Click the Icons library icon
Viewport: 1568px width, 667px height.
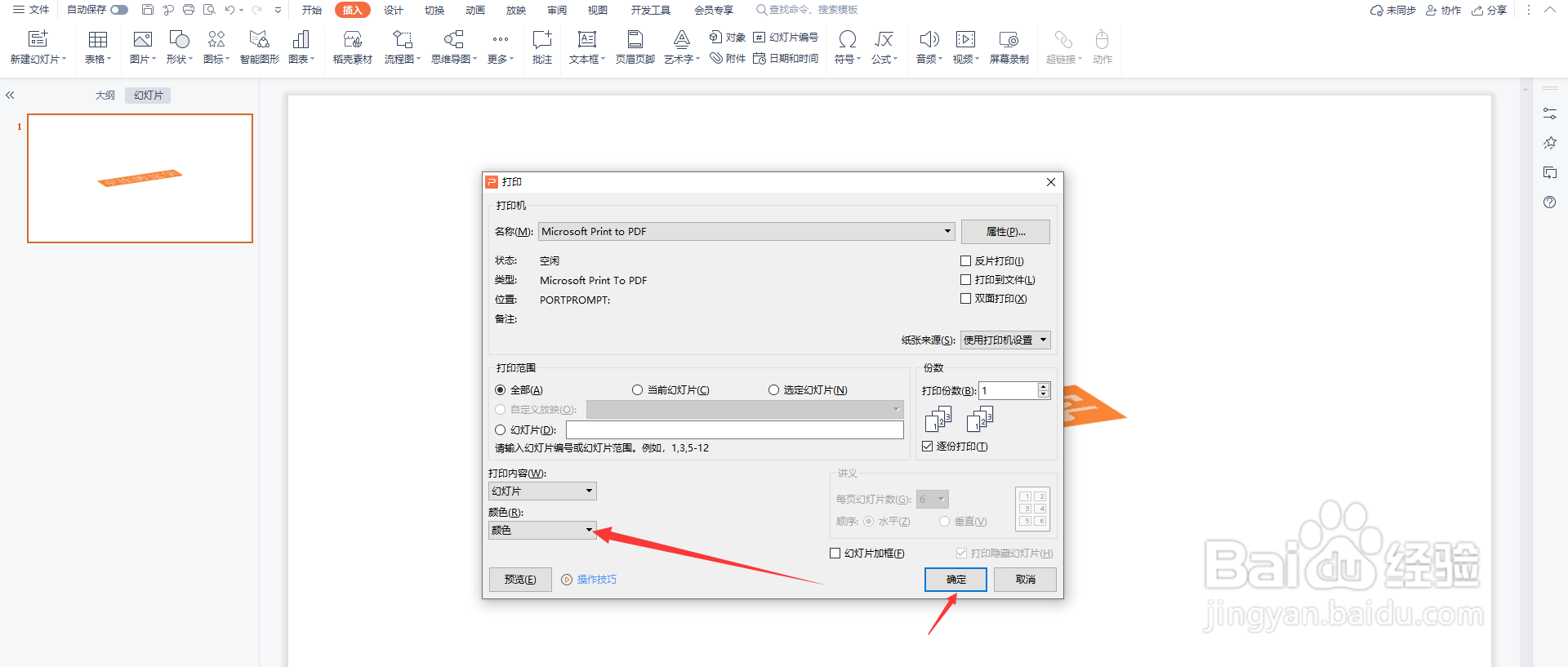(216, 39)
